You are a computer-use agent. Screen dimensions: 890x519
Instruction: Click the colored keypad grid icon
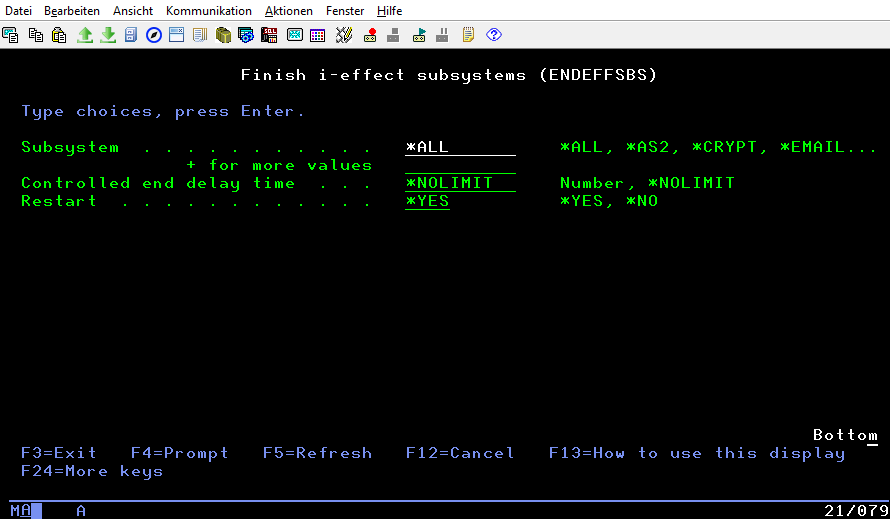coord(318,35)
